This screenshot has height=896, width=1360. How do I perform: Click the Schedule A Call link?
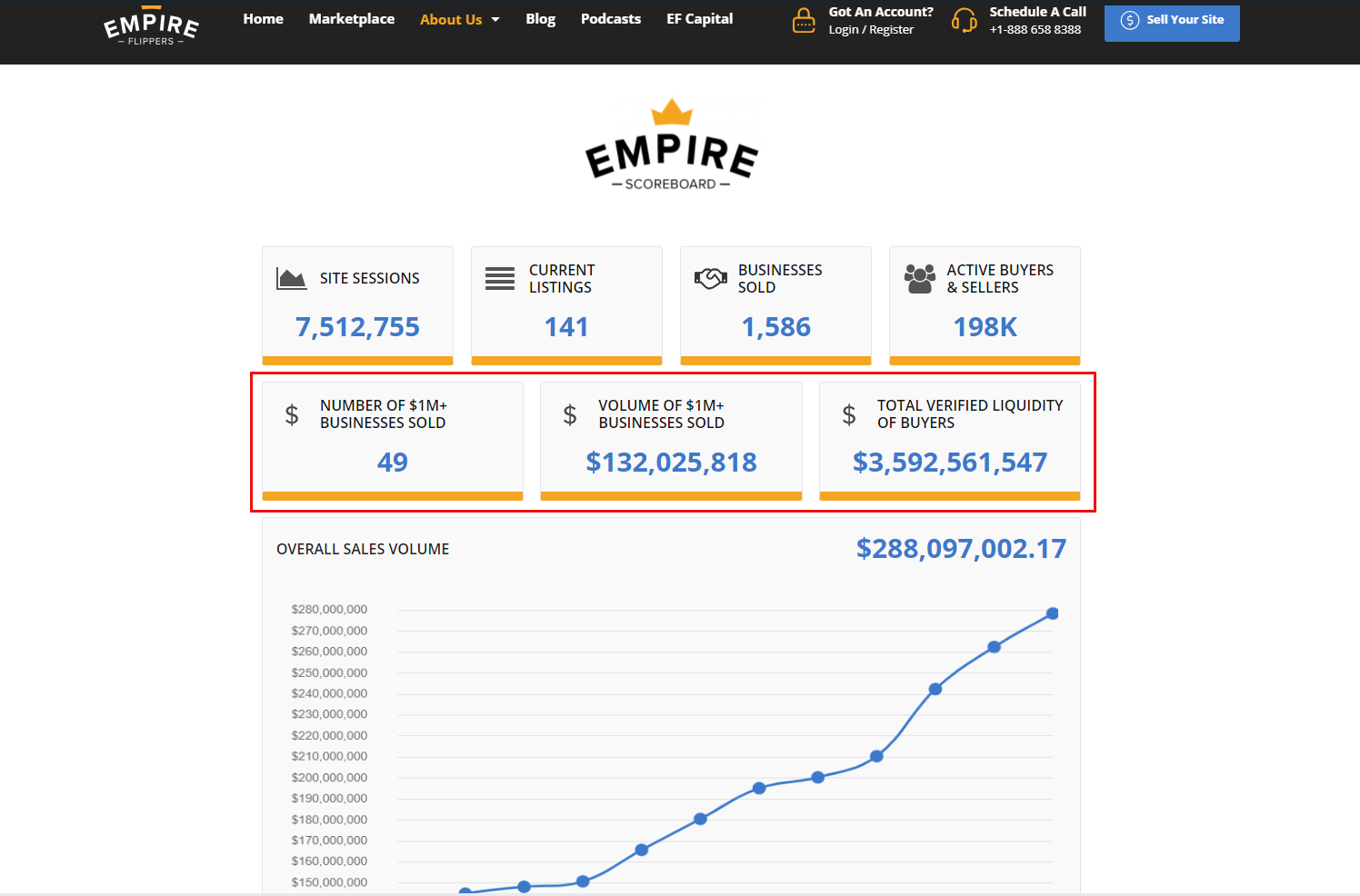coord(1038,12)
